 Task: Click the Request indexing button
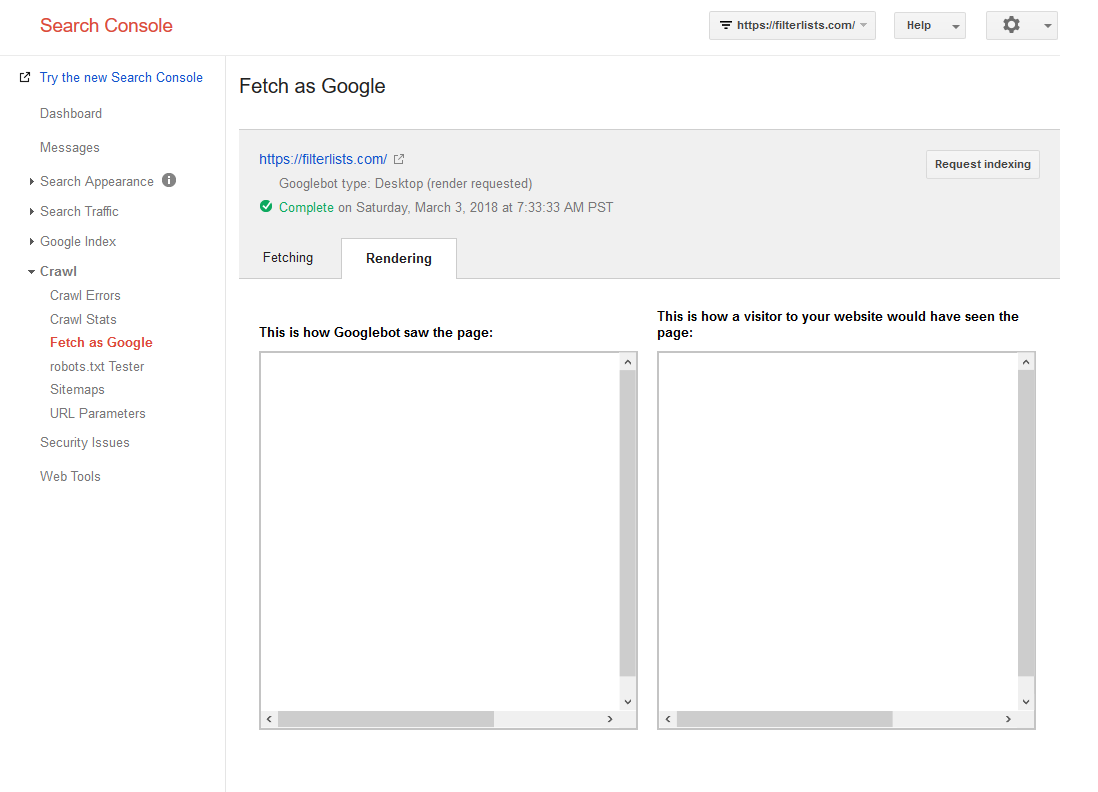[982, 164]
